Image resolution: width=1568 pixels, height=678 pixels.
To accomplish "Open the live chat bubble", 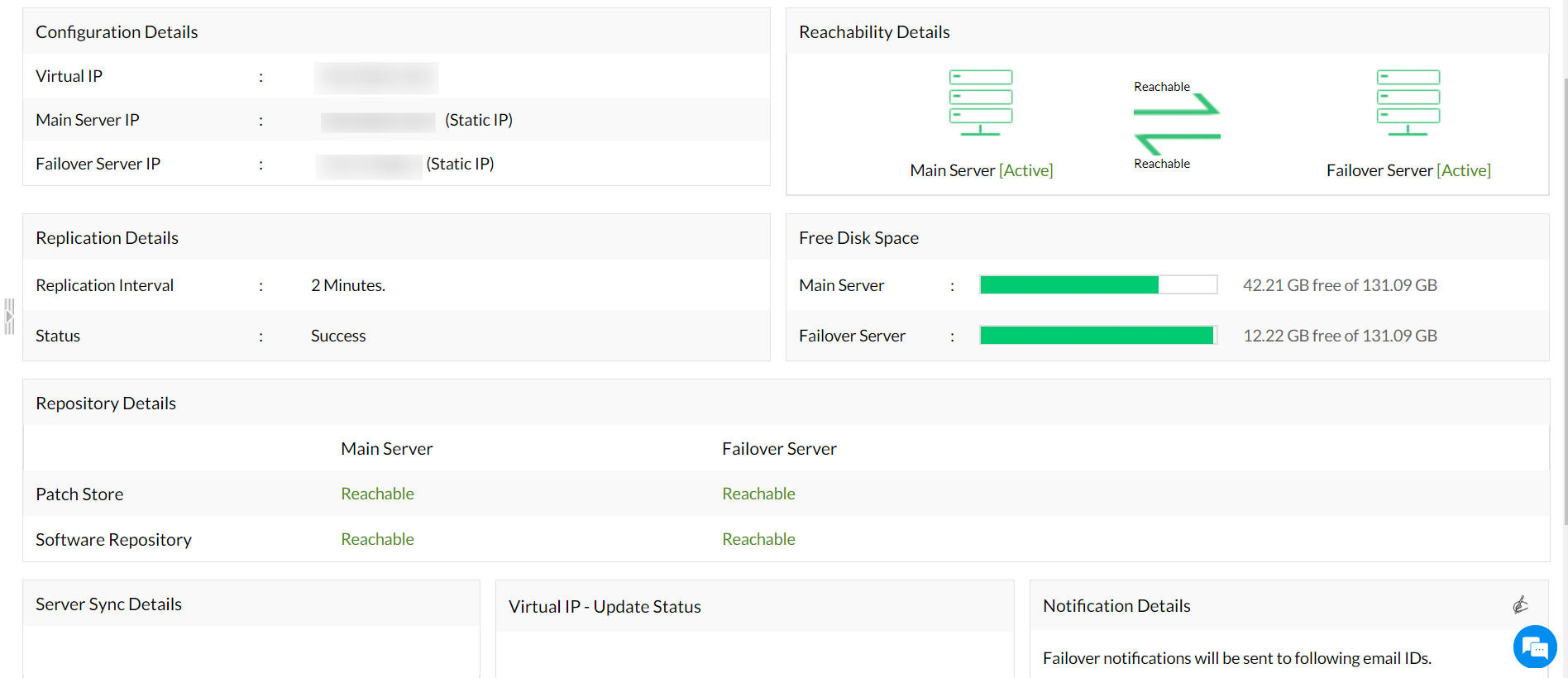I will click(x=1534, y=647).
